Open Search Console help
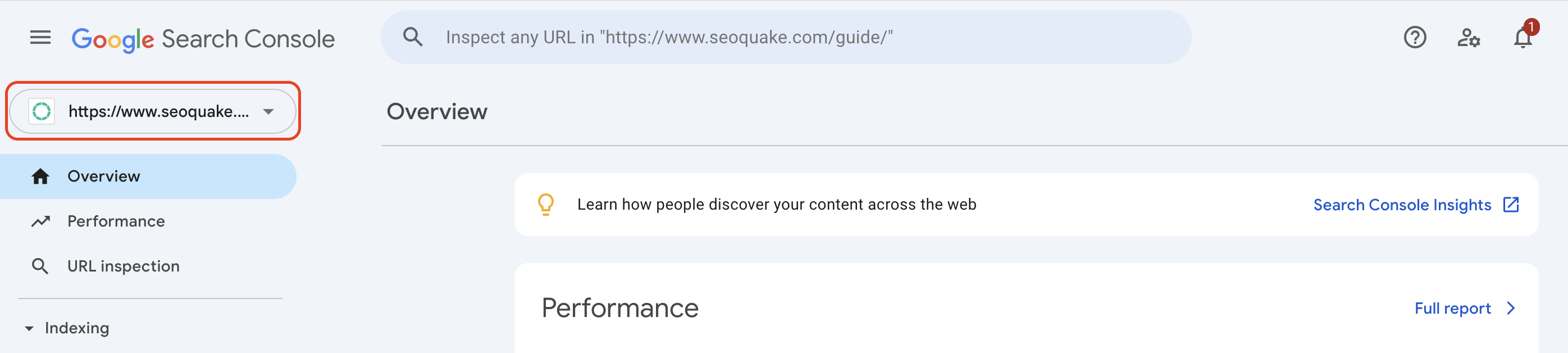Screen dimensions: 1568x353 click(x=1415, y=38)
